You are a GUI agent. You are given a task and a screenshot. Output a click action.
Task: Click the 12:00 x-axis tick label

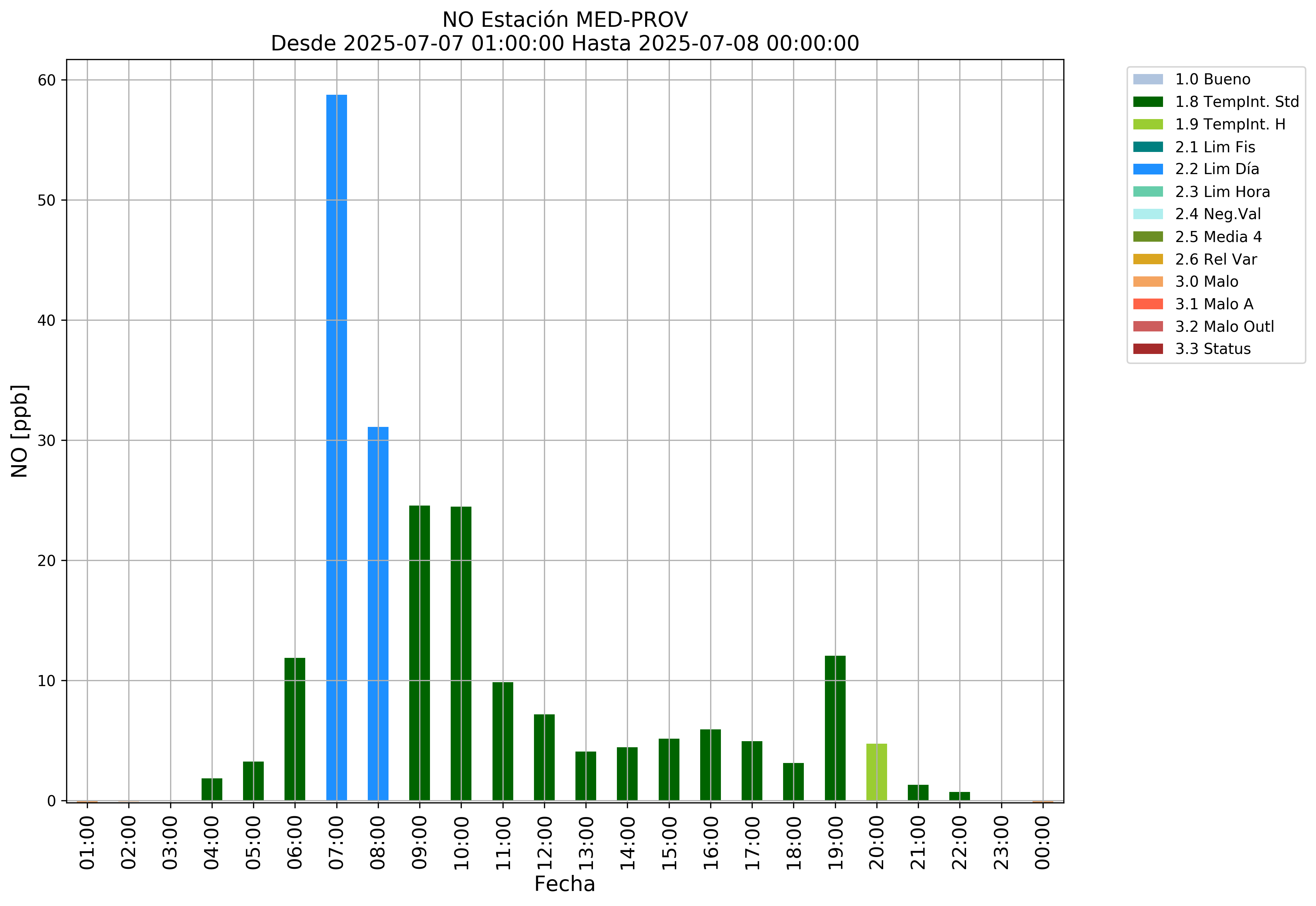[544, 843]
